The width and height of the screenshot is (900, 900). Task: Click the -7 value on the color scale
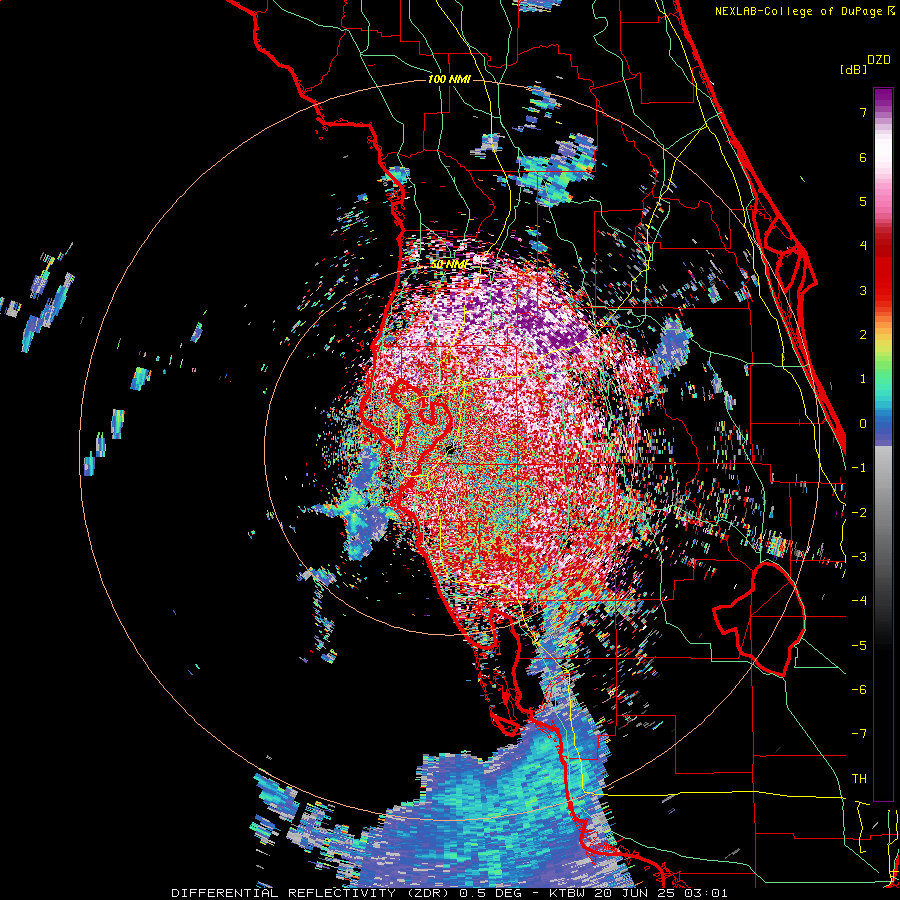(859, 734)
